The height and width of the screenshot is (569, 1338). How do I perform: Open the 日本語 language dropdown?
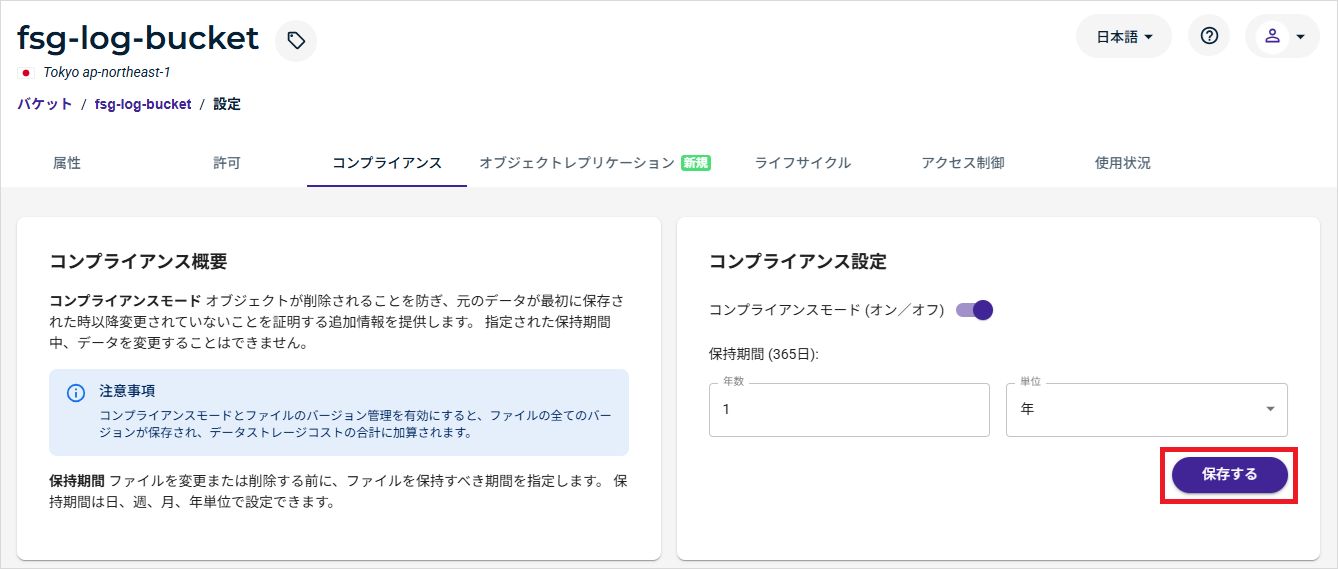[x=1124, y=37]
